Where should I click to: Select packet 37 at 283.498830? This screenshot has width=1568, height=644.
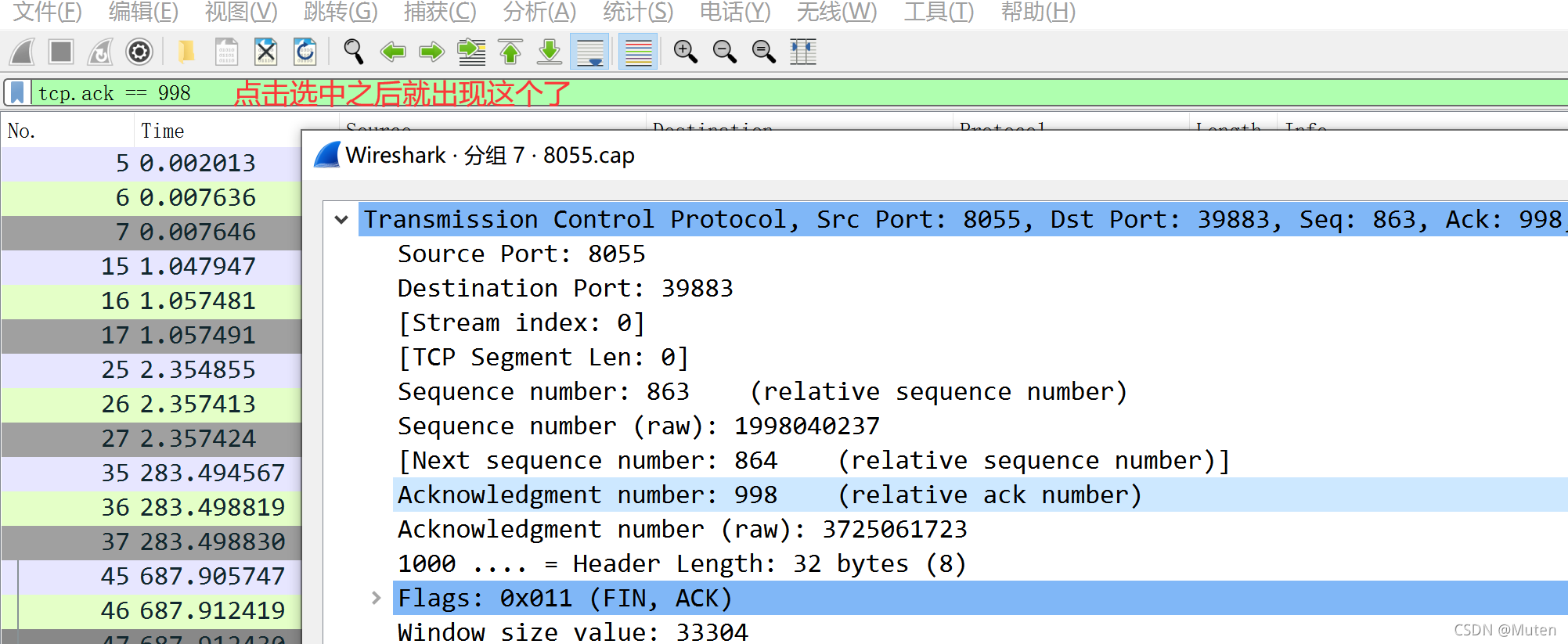pyautogui.click(x=151, y=542)
